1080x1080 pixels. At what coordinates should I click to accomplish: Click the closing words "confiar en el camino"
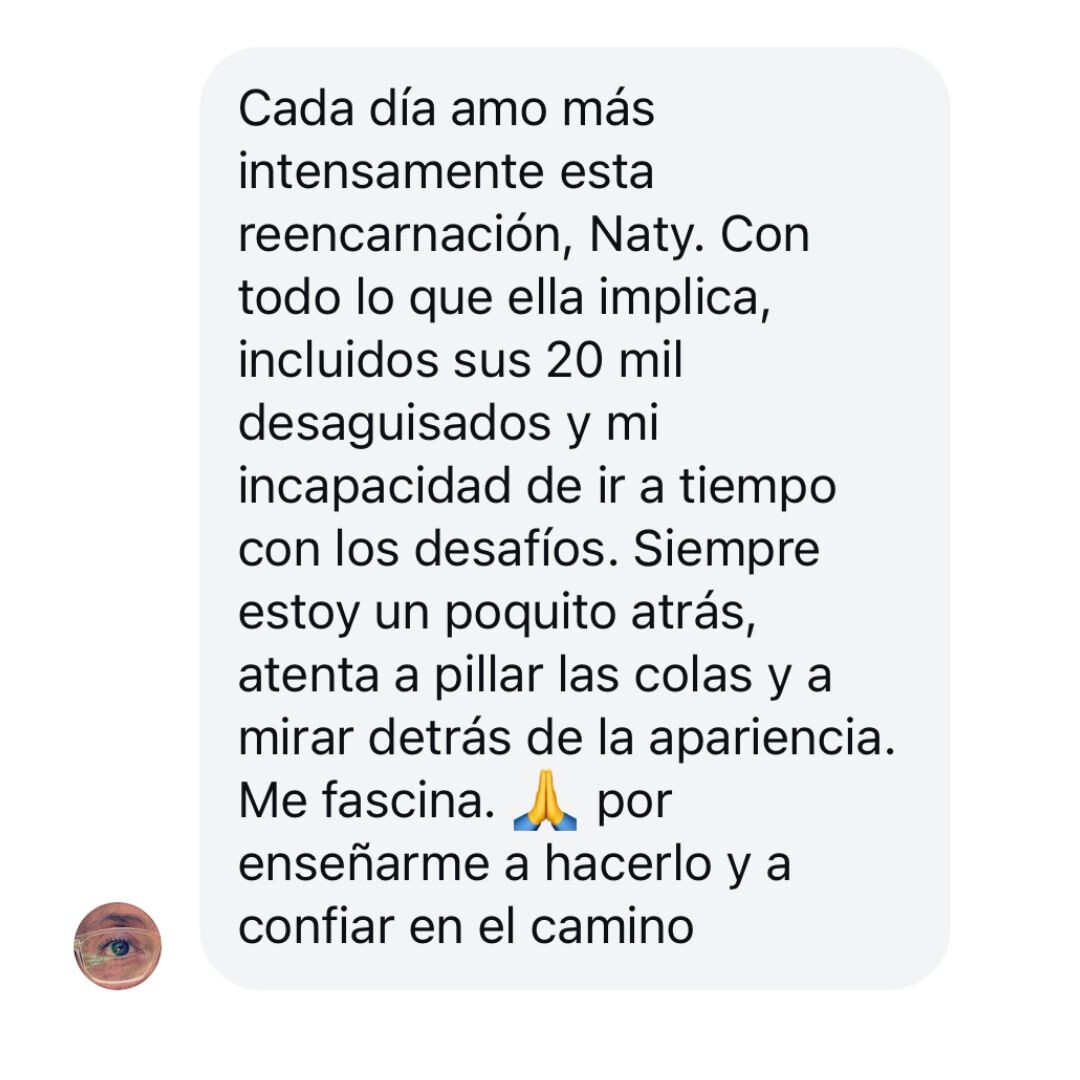point(466,928)
